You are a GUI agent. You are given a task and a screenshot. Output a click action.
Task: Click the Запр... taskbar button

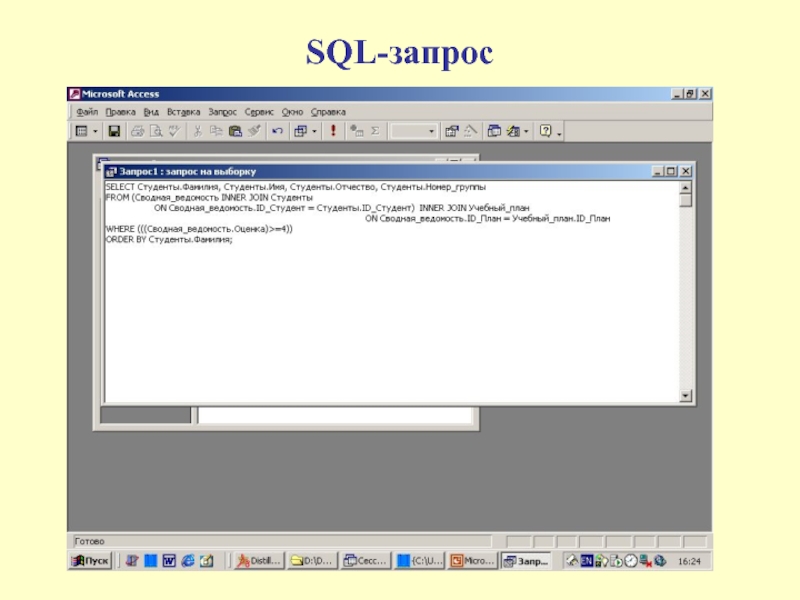526,561
